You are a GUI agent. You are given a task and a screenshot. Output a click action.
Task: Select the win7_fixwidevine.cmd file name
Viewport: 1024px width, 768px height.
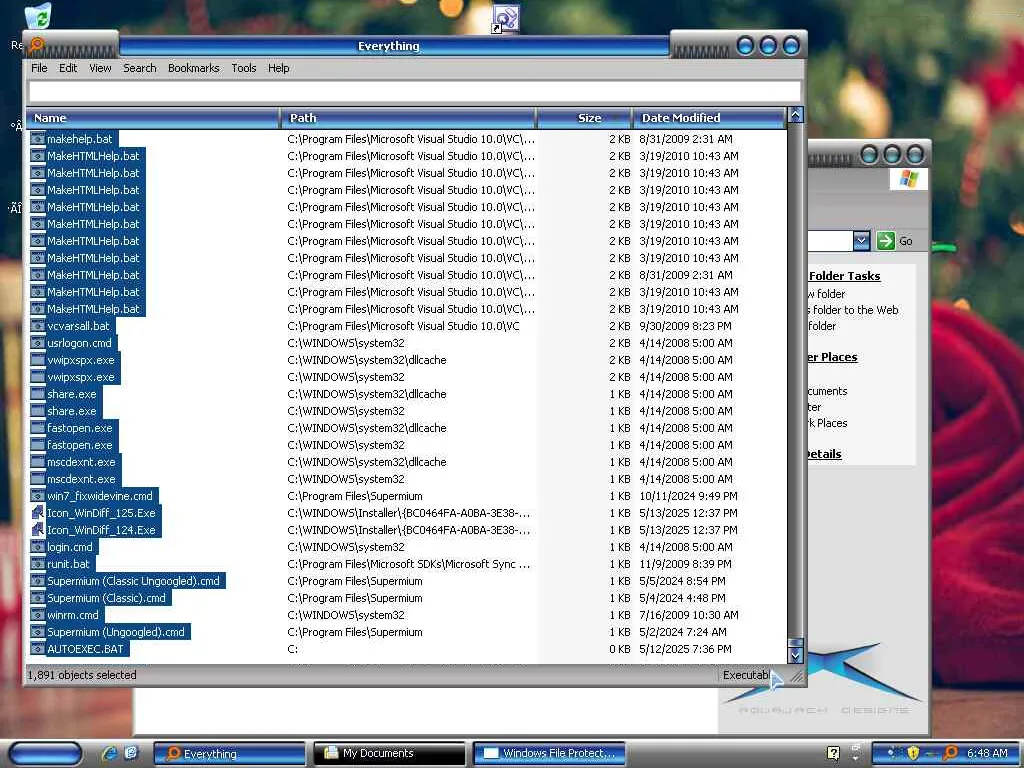(100, 496)
